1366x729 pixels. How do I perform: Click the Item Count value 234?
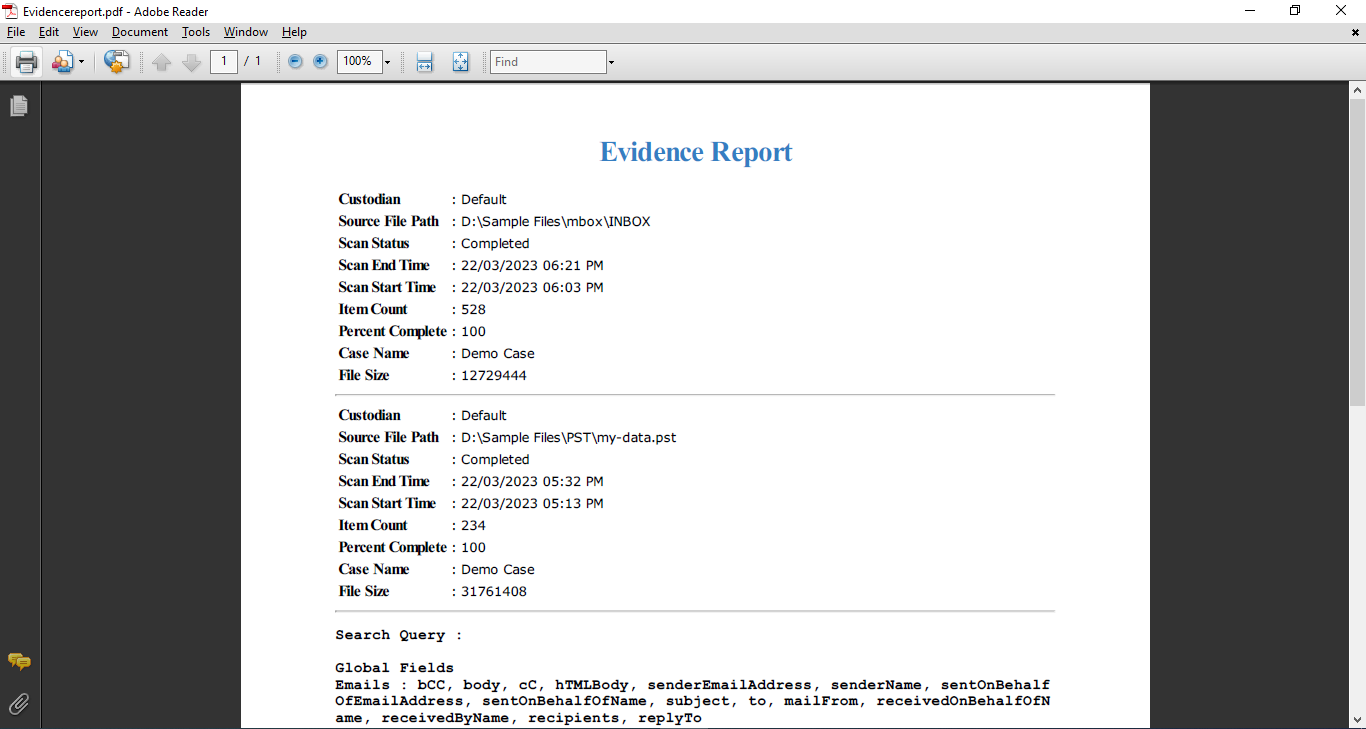pos(473,526)
